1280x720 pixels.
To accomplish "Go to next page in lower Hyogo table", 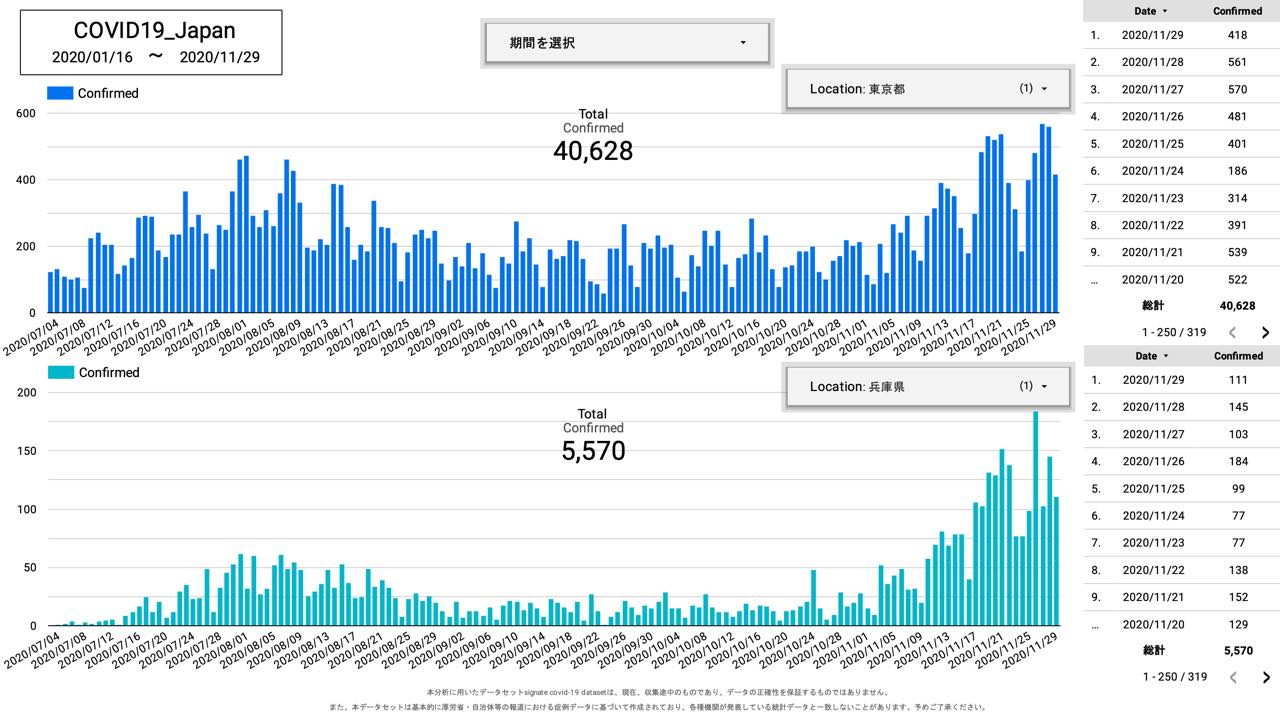I will click(x=1265, y=677).
